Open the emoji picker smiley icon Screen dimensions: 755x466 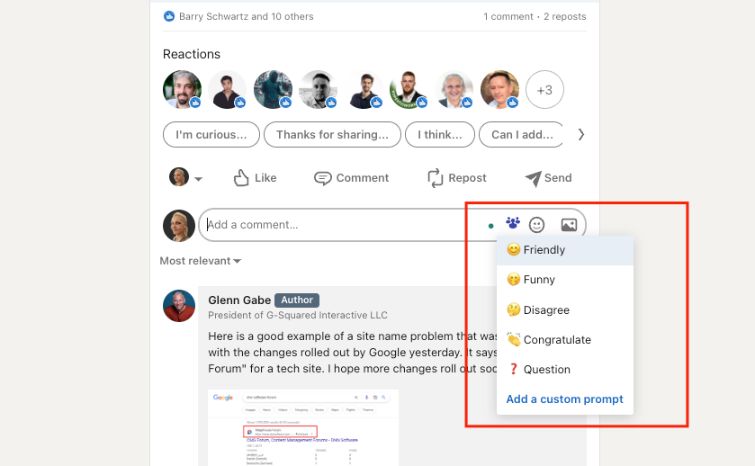point(537,225)
